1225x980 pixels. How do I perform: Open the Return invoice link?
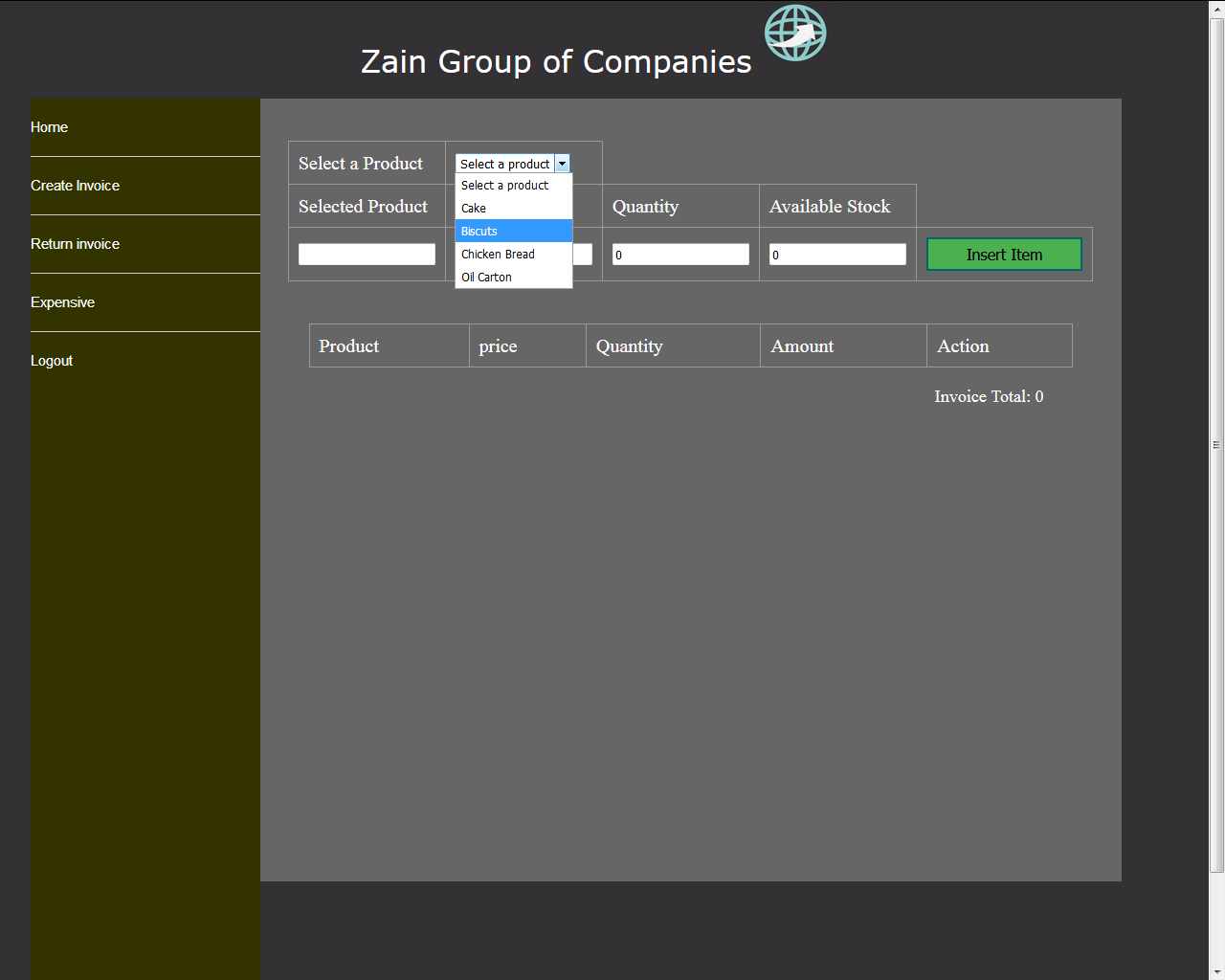click(x=75, y=244)
